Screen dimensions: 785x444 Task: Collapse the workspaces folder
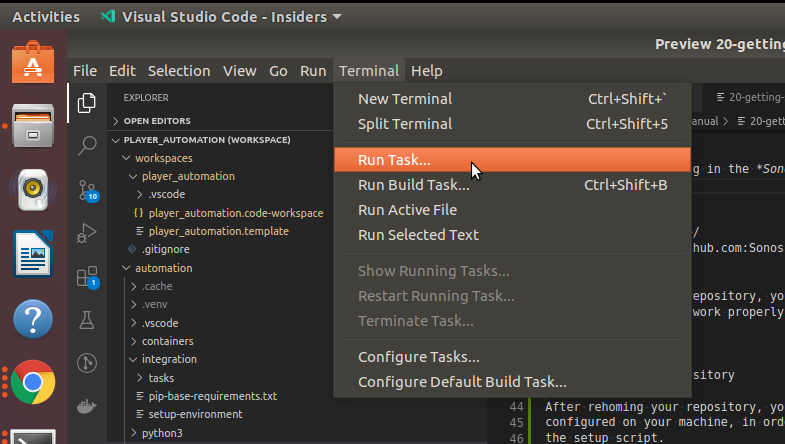[164, 158]
